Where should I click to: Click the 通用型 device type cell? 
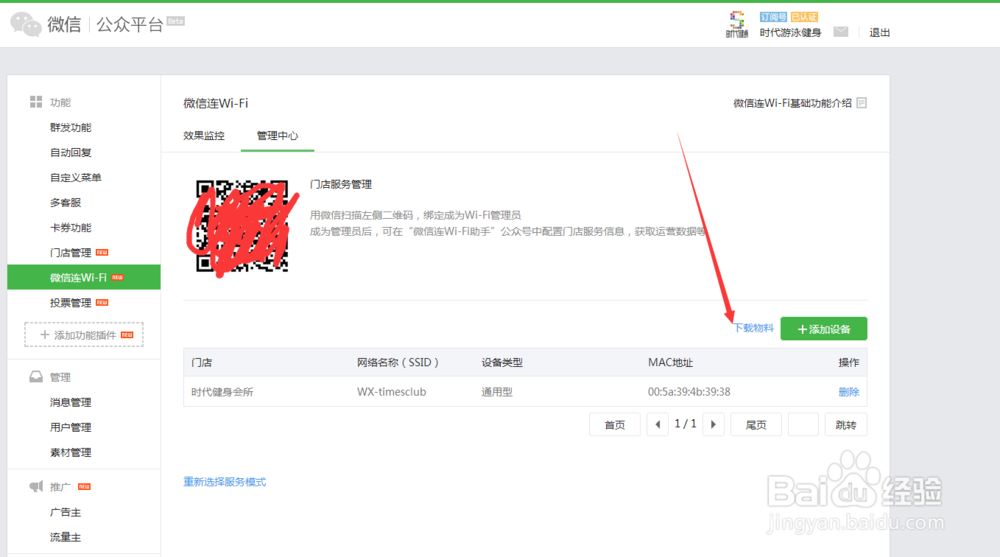click(497, 392)
